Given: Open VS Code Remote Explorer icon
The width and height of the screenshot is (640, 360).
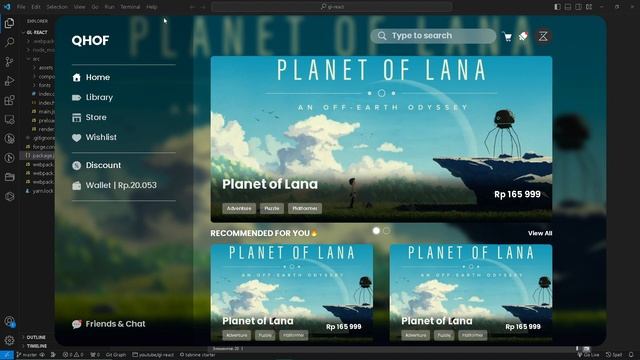Looking at the screenshot, I should tap(9, 119).
